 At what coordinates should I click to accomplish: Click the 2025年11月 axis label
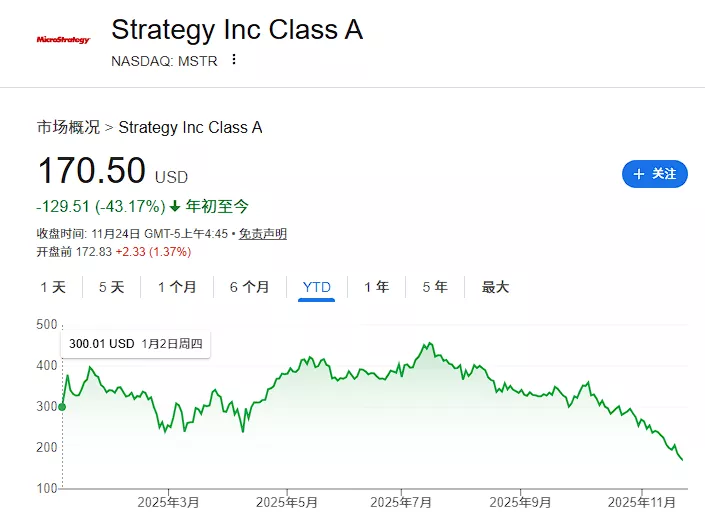coord(644,502)
